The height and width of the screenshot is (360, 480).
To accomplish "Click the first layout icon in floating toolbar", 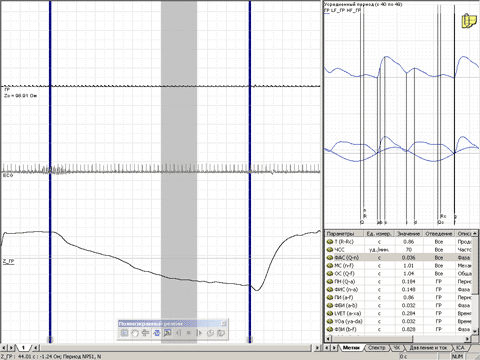I will pyautogui.click(x=124, y=333).
